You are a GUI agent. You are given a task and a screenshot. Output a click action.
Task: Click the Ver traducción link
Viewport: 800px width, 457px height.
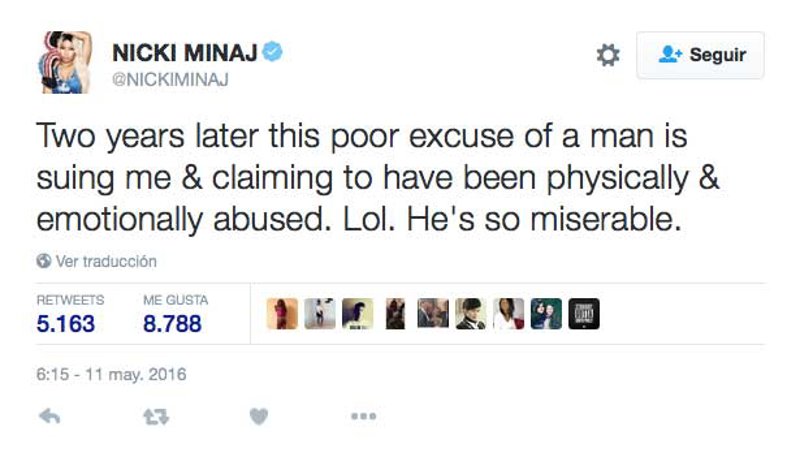106,261
